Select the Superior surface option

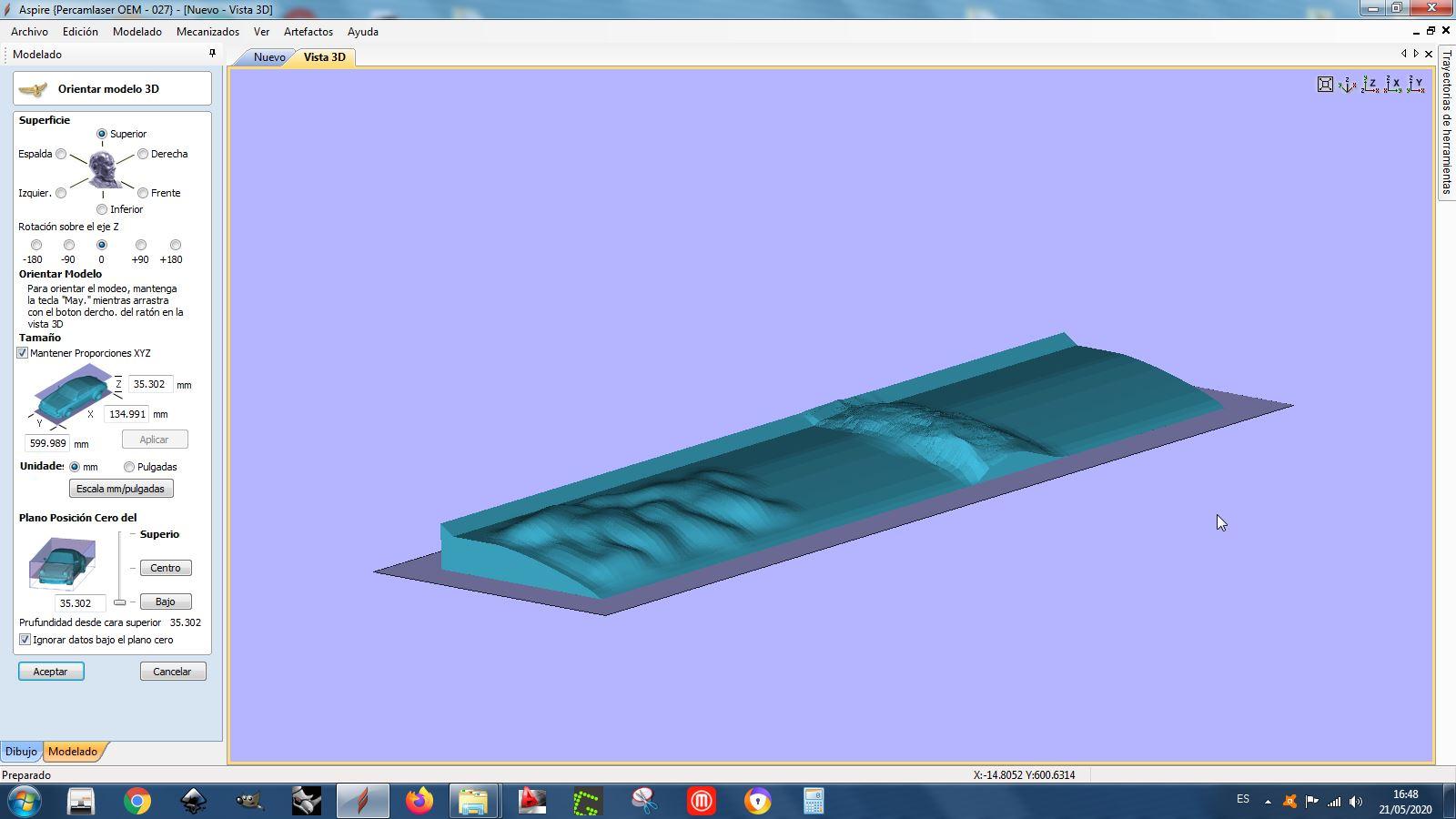click(102, 134)
